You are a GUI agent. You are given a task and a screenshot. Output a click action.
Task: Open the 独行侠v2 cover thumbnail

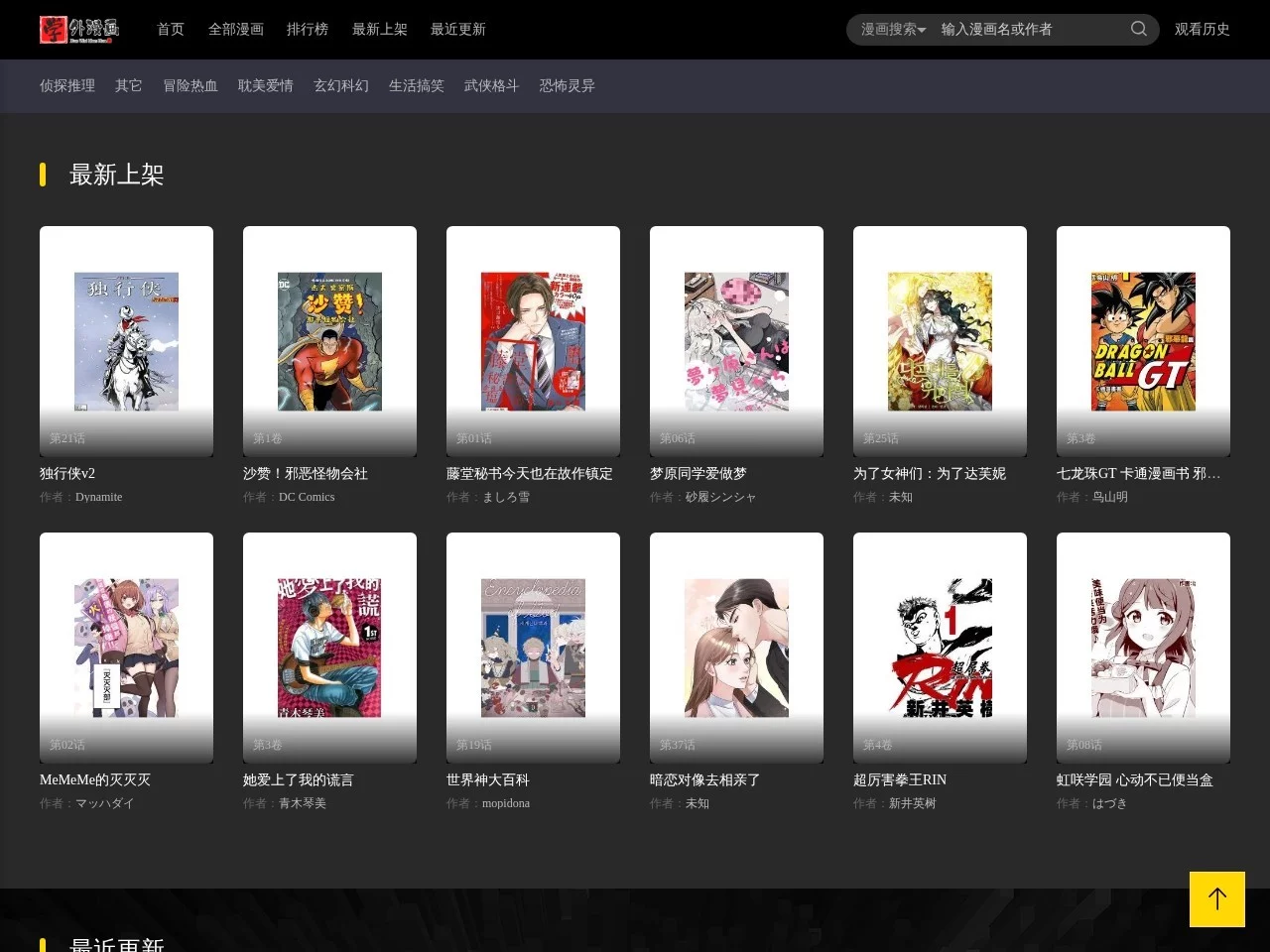pyautogui.click(x=126, y=341)
